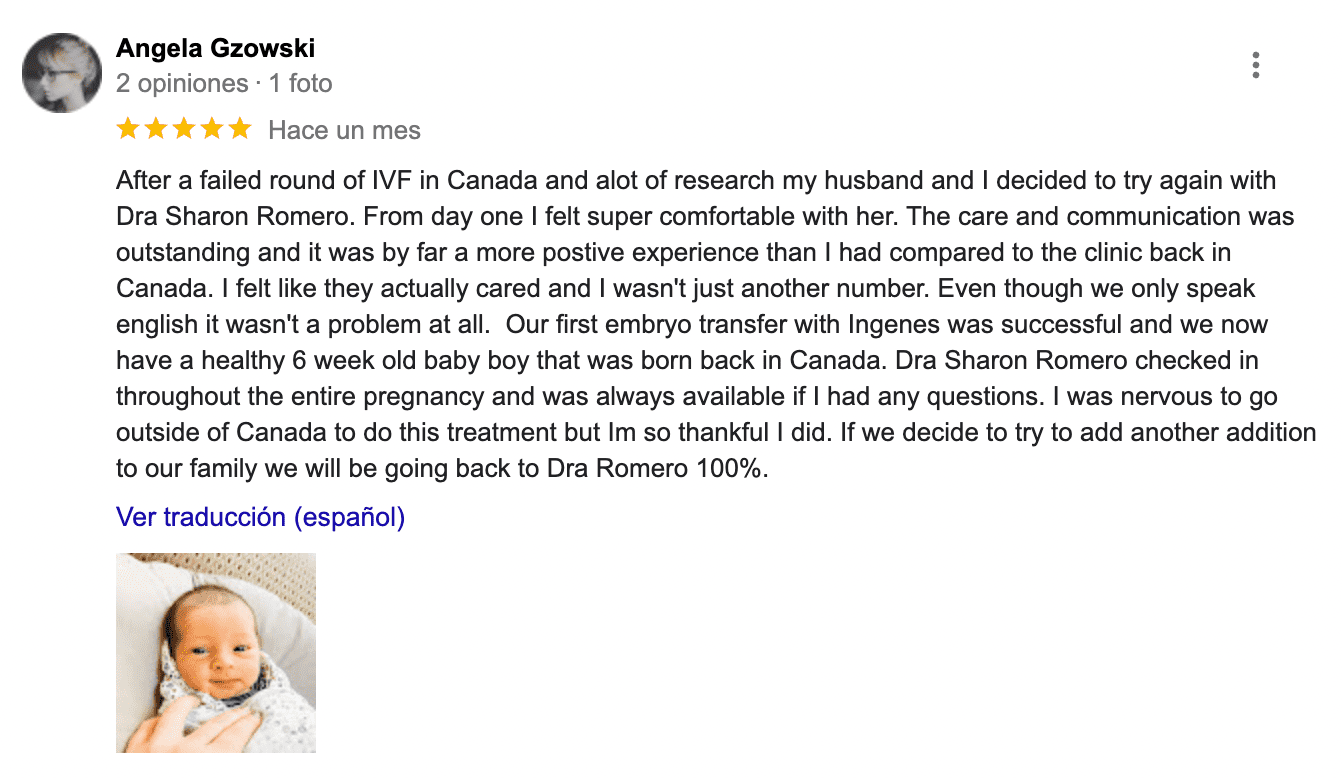Click Ver traducción (español) link
This screenshot has width=1342, height=778.
point(260,517)
